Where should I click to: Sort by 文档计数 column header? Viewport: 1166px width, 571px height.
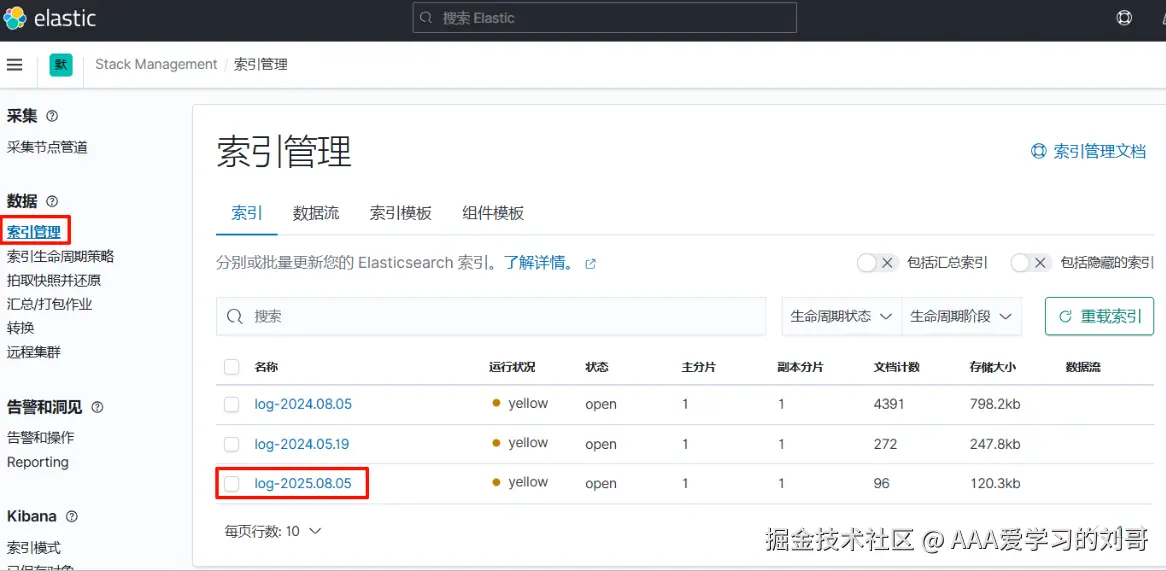point(896,367)
